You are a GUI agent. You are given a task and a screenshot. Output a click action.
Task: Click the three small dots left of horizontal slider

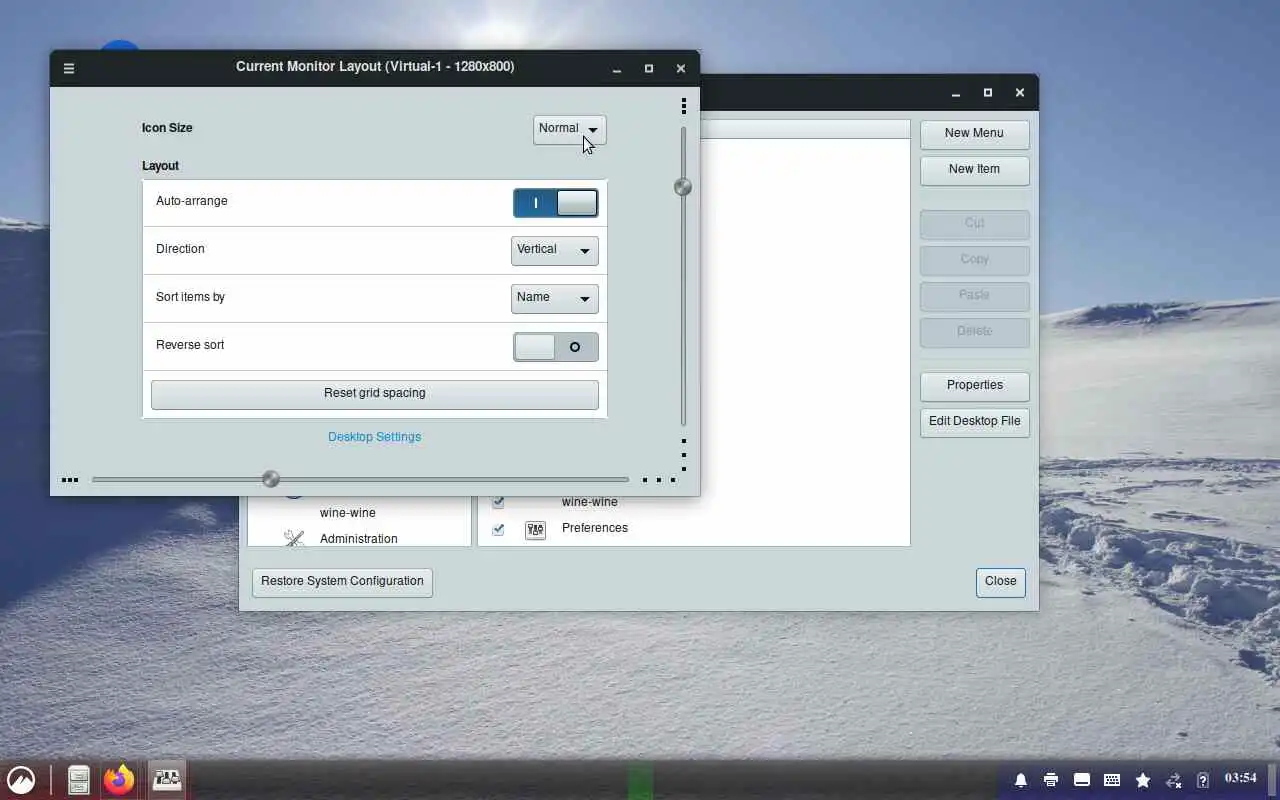pyautogui.click(x=70, y=480)
